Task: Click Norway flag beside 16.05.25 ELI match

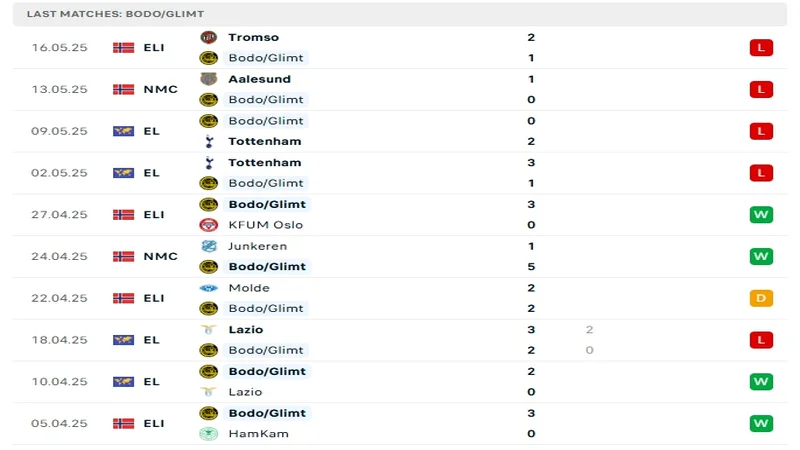Action: pyautogui.click(x=123, y=47)
